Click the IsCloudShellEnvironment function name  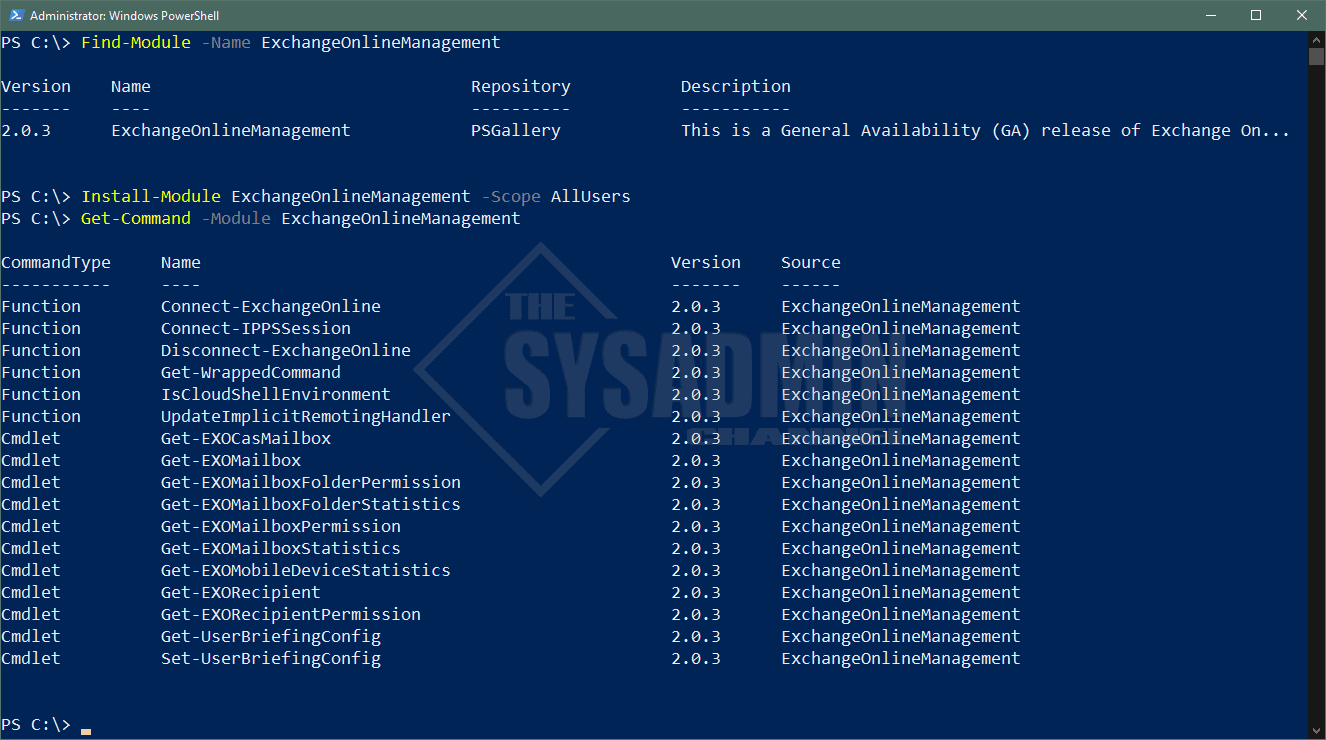click(x=276, y=394)
